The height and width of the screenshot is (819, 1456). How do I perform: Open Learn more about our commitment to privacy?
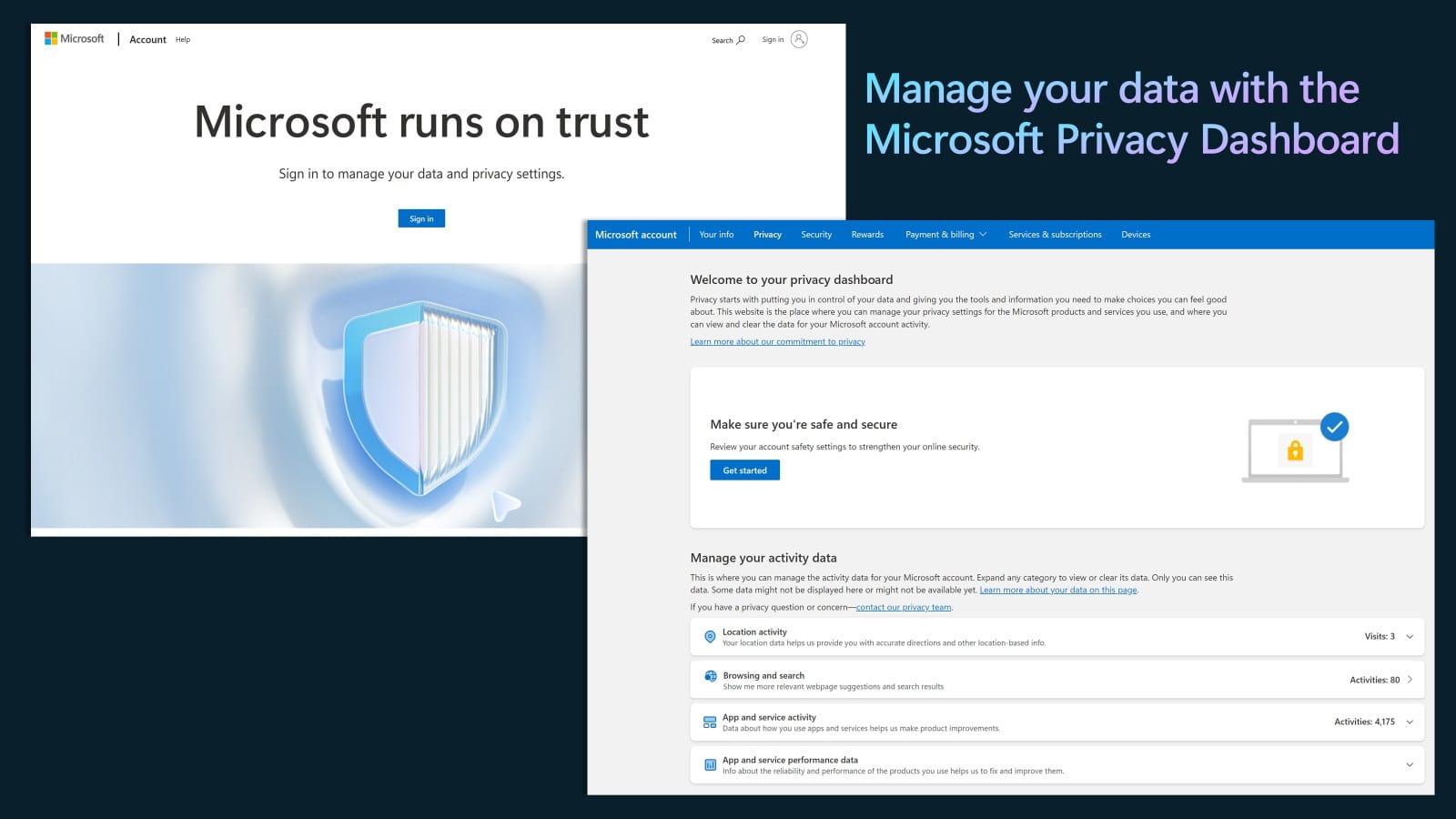click(x=777, y=342)
